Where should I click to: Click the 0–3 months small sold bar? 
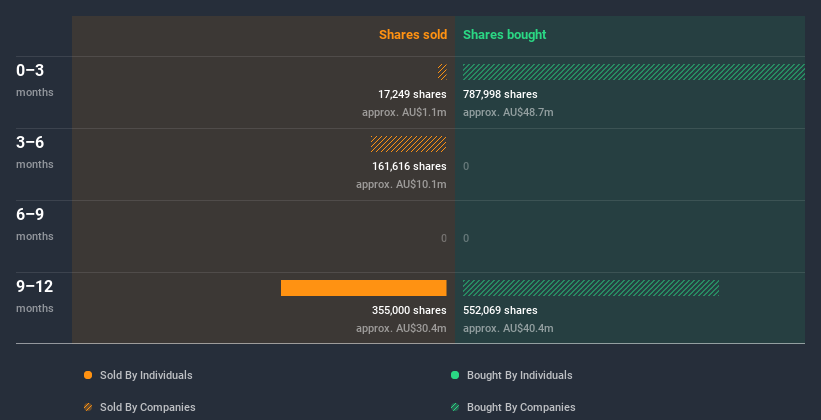(x=442, y=72)
